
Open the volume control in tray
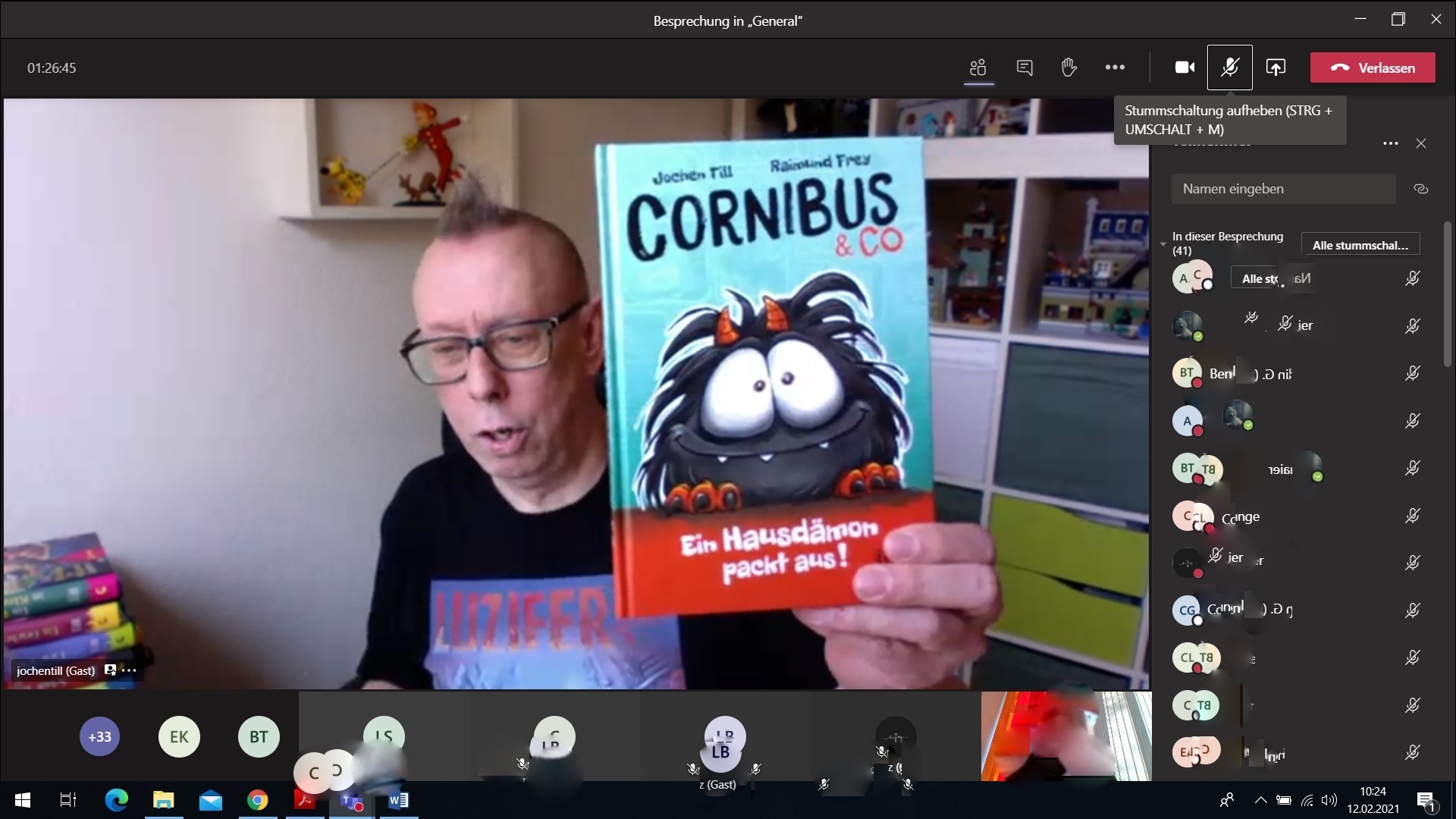[1329, 800]
